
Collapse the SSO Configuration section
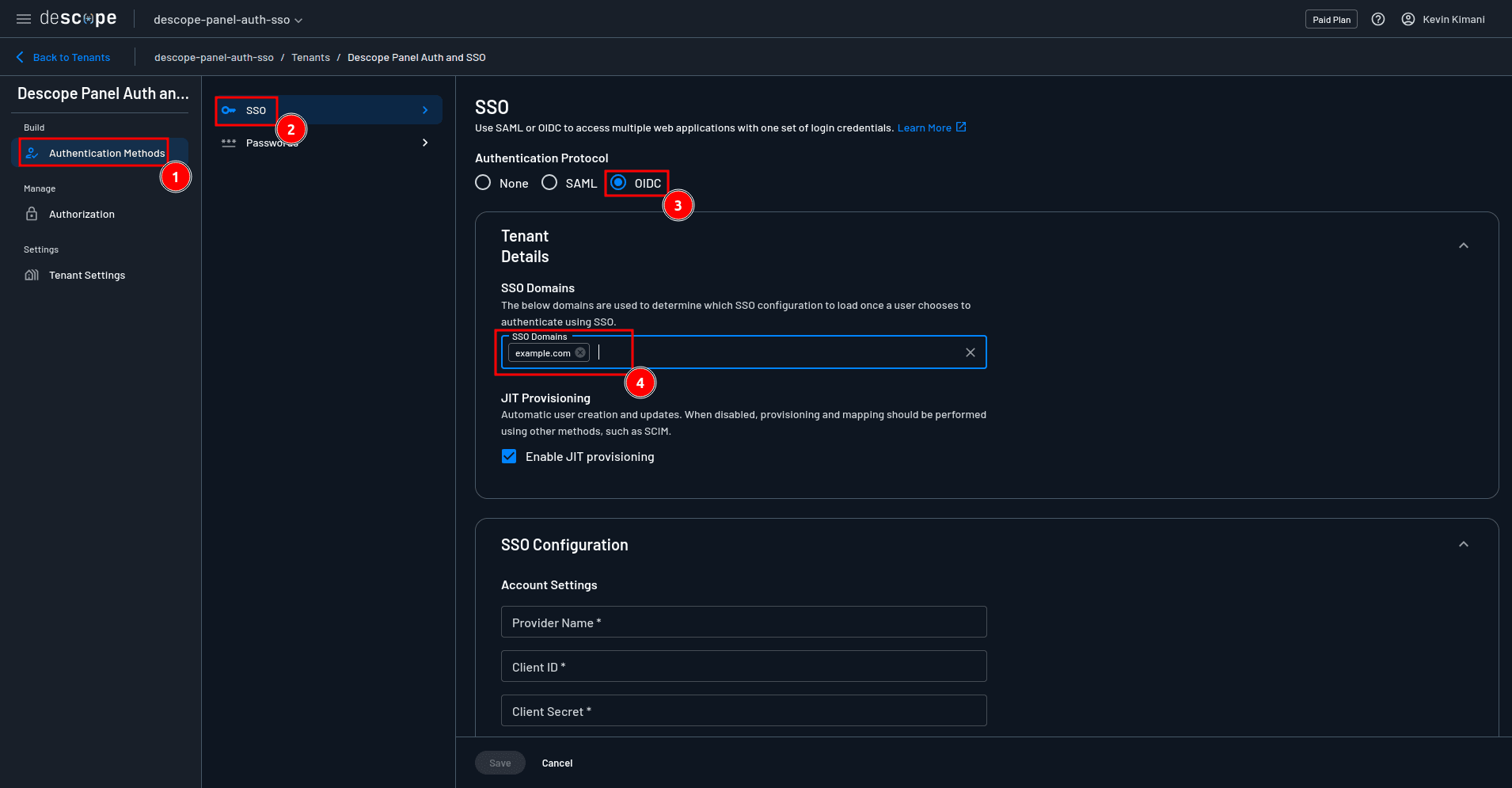[x=1462, y=544]
